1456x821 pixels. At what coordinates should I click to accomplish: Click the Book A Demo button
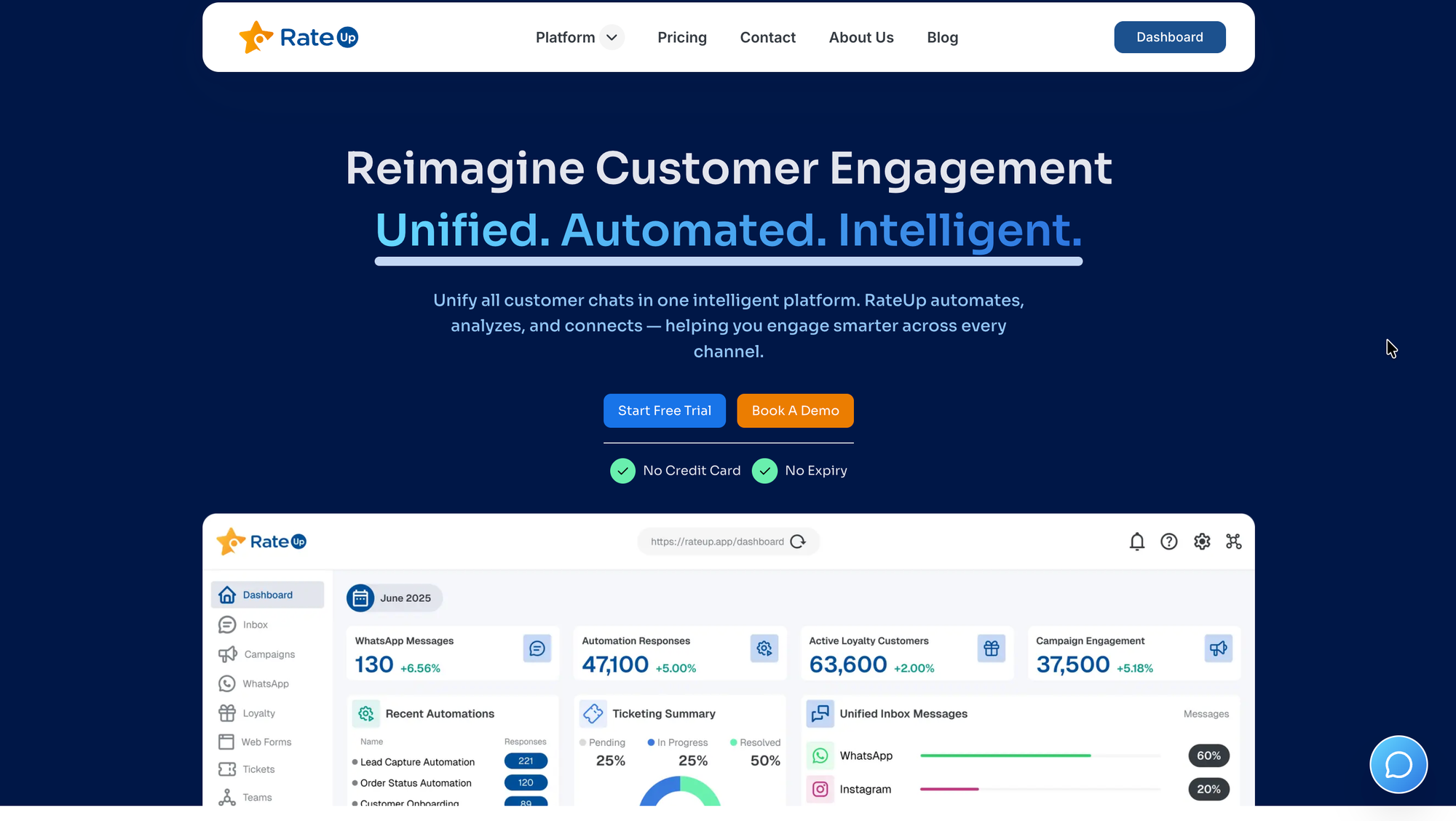795,410
